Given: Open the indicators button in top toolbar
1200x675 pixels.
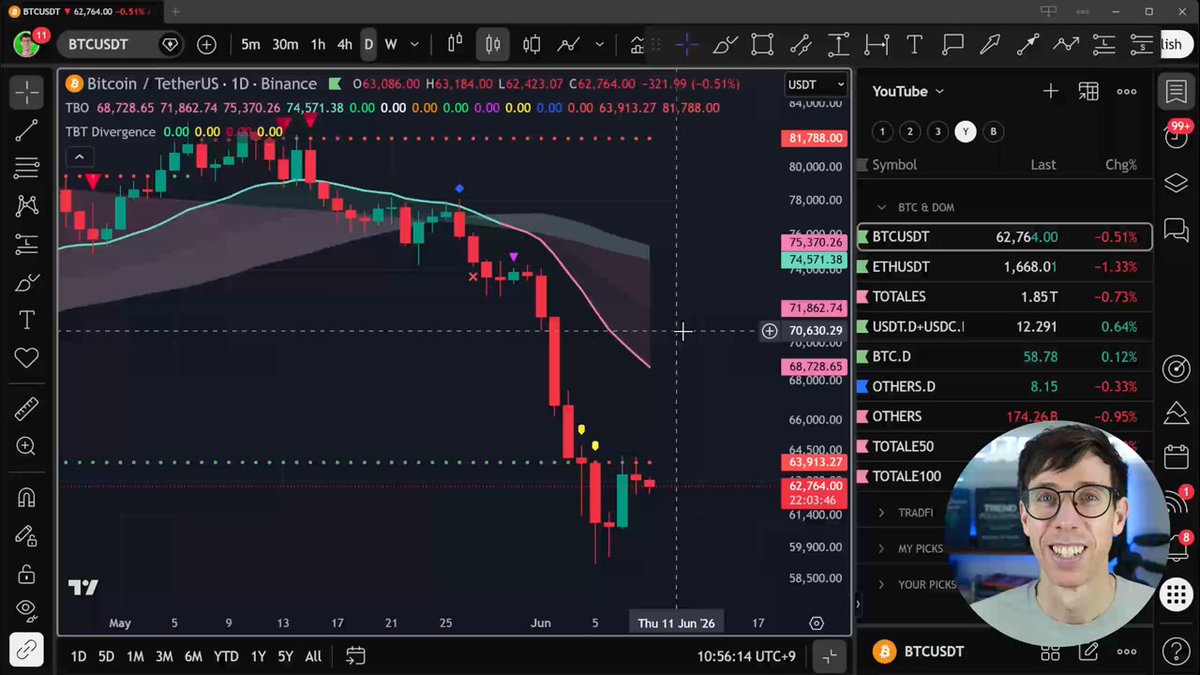Looking at the screenshot, I should click(637, 44).
